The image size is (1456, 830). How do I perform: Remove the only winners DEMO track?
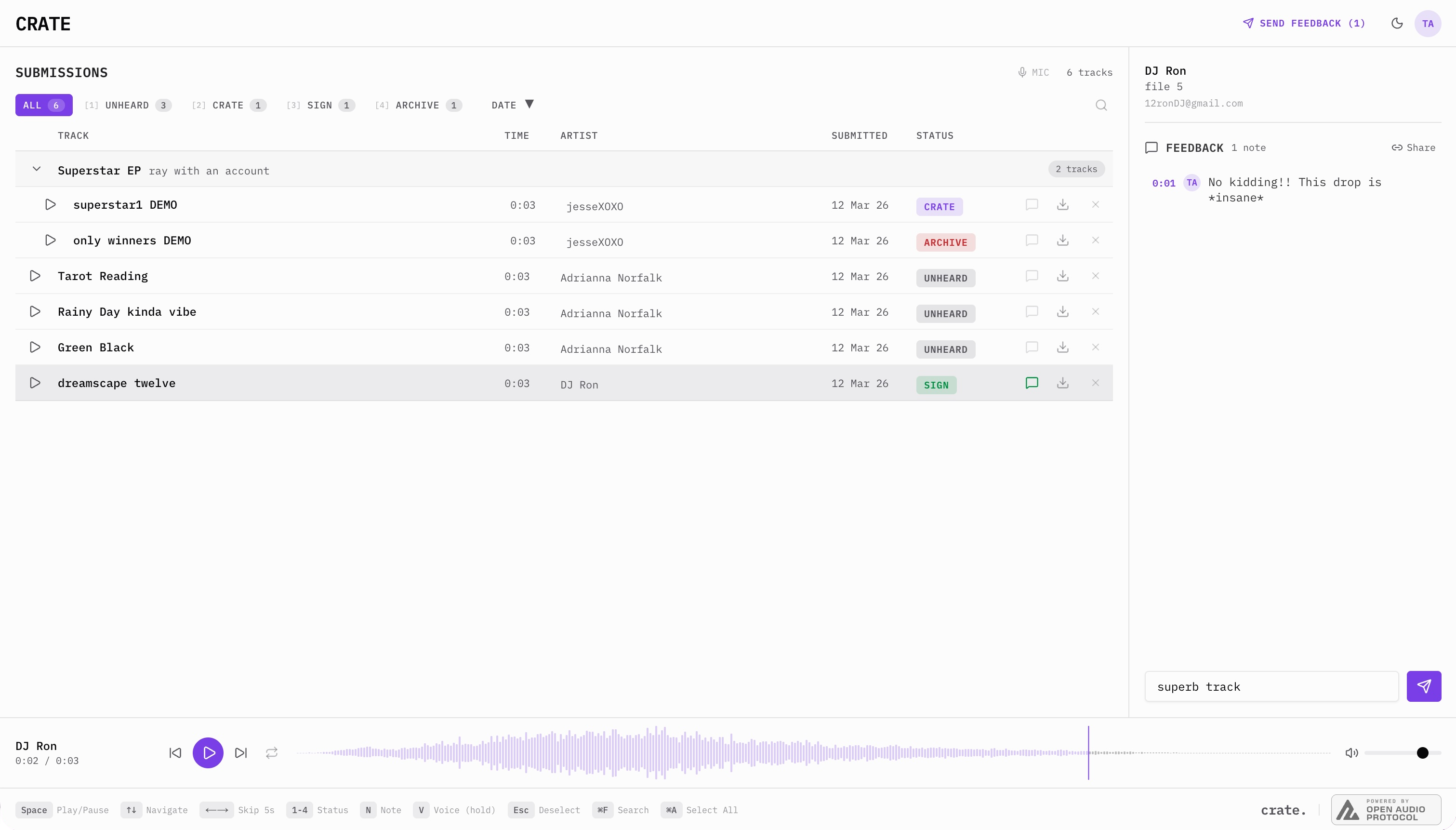(1096, 241)
